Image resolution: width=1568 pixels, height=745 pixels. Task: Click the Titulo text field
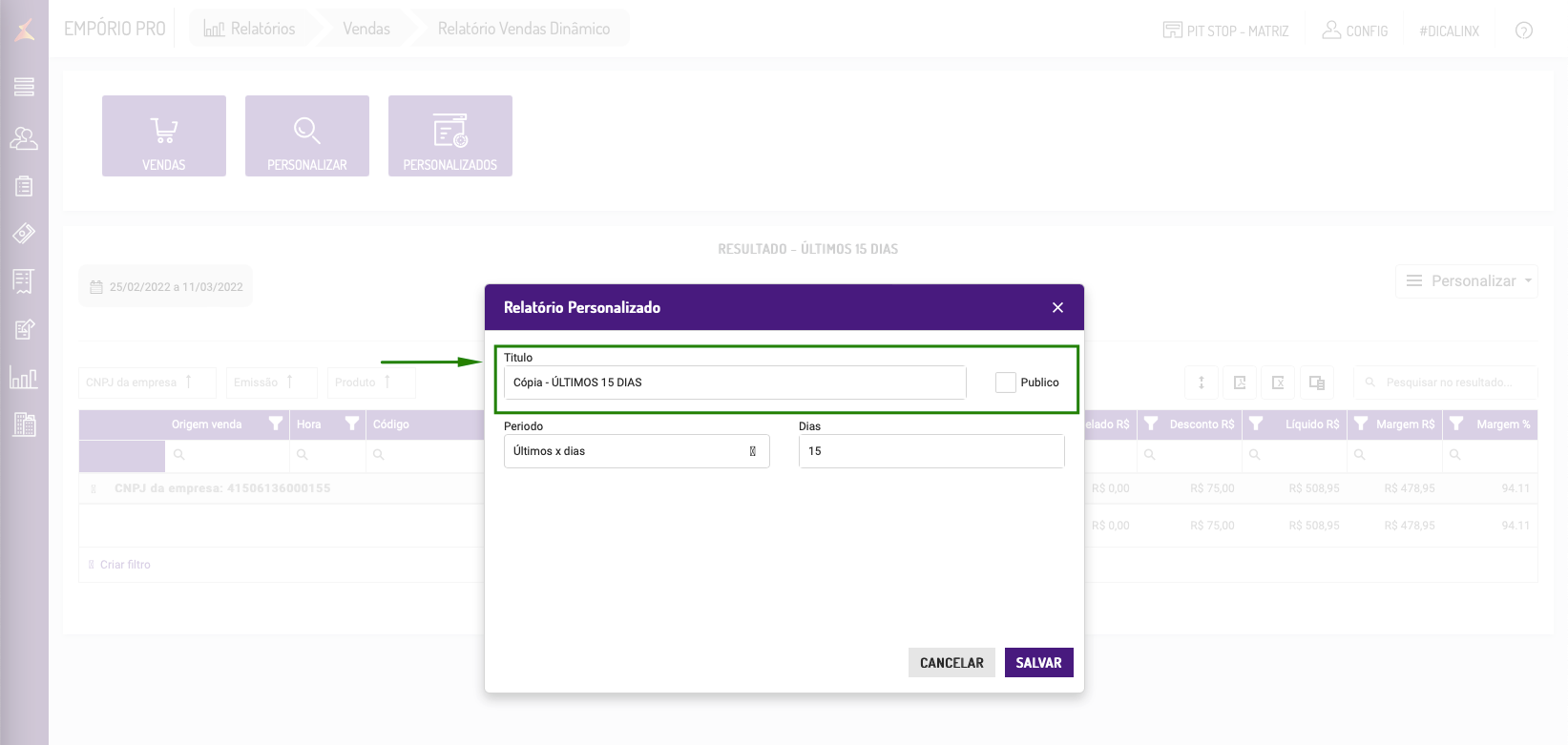tap(735, 383)
